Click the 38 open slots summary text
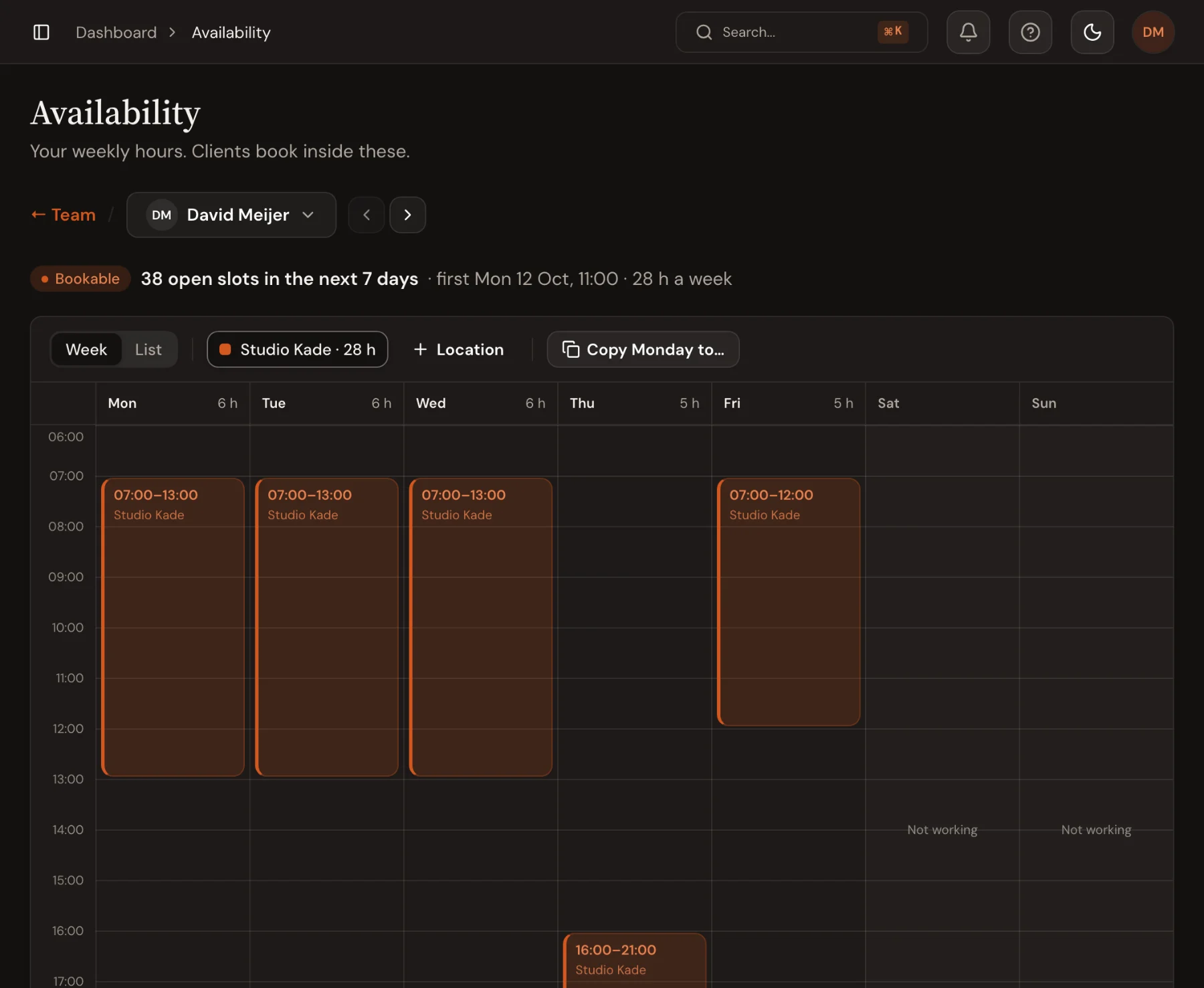Viewport: 1204px width, 988px height. [x=280, y=279]
